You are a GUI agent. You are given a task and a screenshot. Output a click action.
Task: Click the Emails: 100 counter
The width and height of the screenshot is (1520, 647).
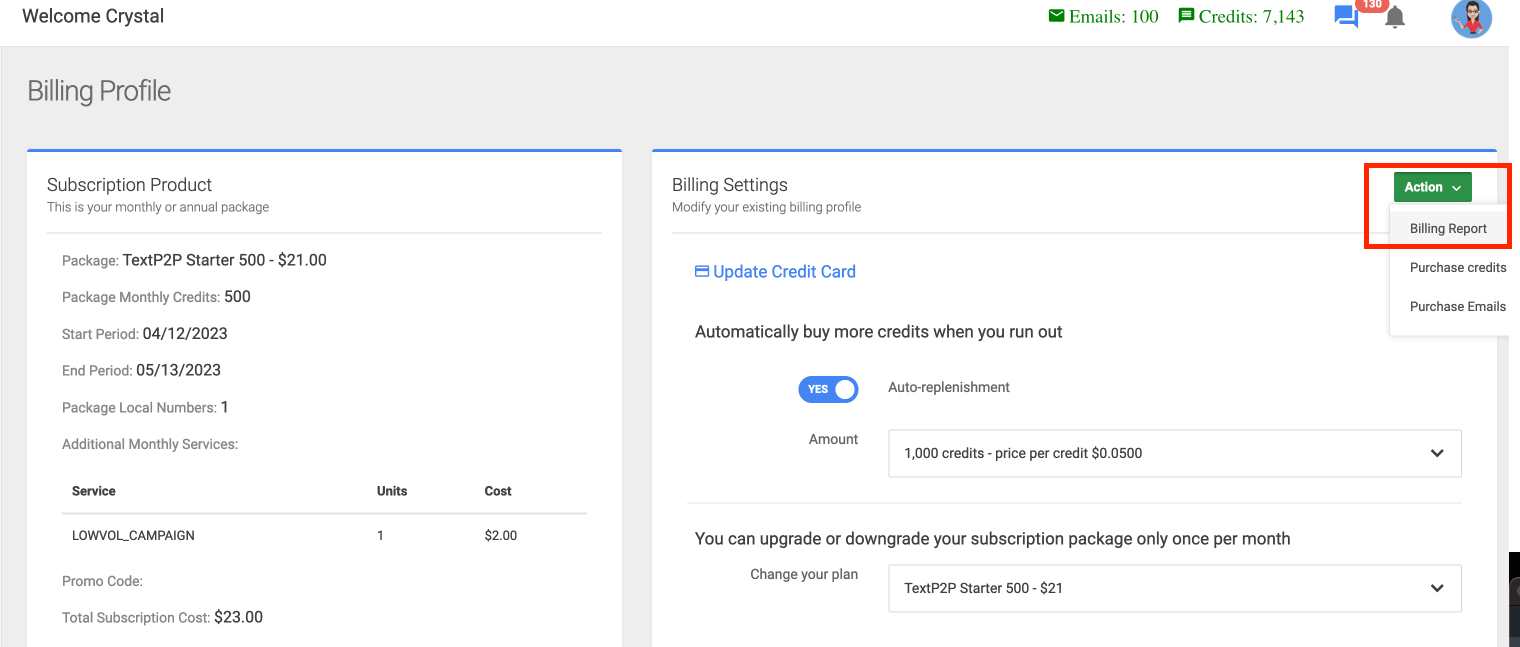point(1103,16)
